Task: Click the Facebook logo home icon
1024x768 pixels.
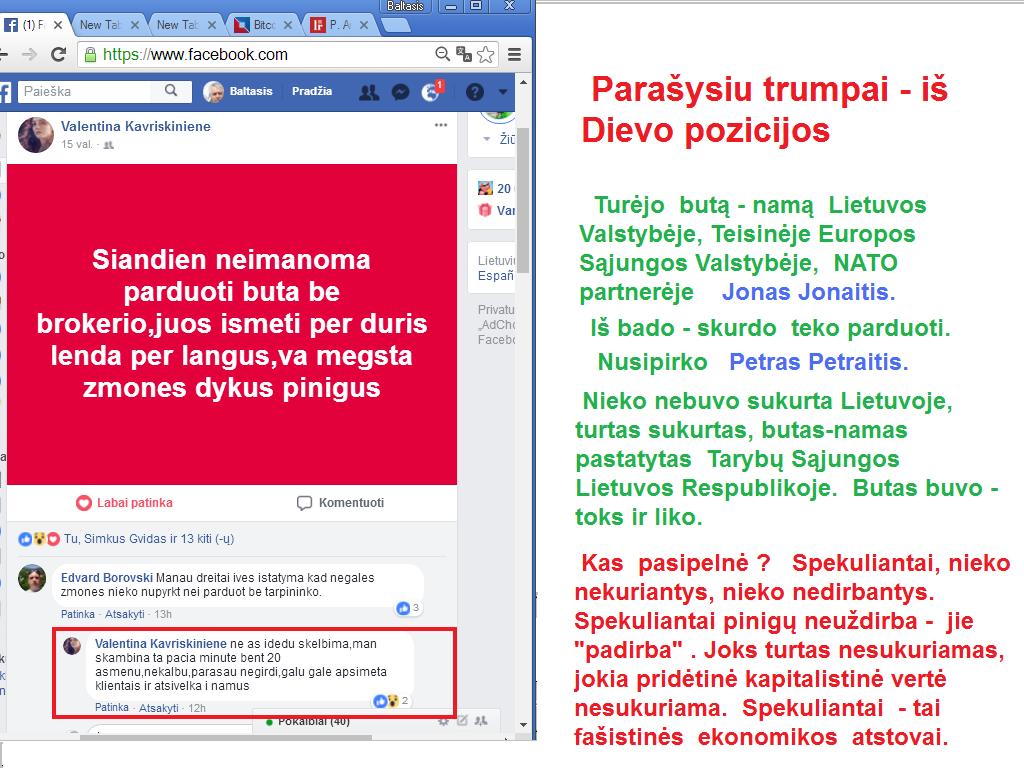Action: click(x=5, y=92)
